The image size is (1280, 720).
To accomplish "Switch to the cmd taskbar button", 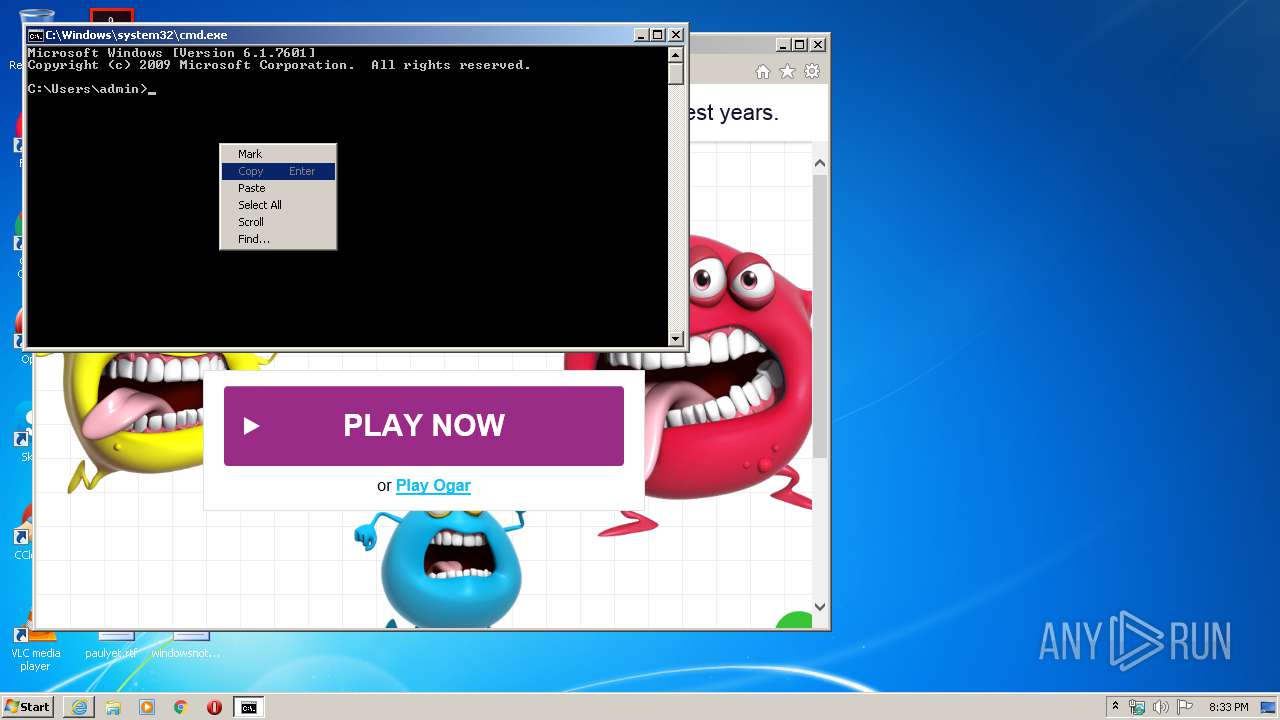I will [248, 707].
